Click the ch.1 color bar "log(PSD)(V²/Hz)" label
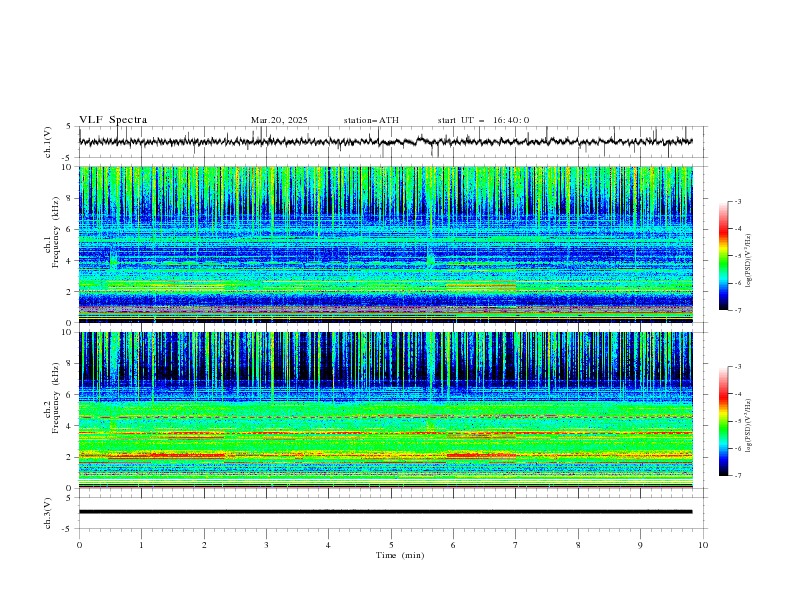Viewport: 792px width, 612px height. click(749, 261)
